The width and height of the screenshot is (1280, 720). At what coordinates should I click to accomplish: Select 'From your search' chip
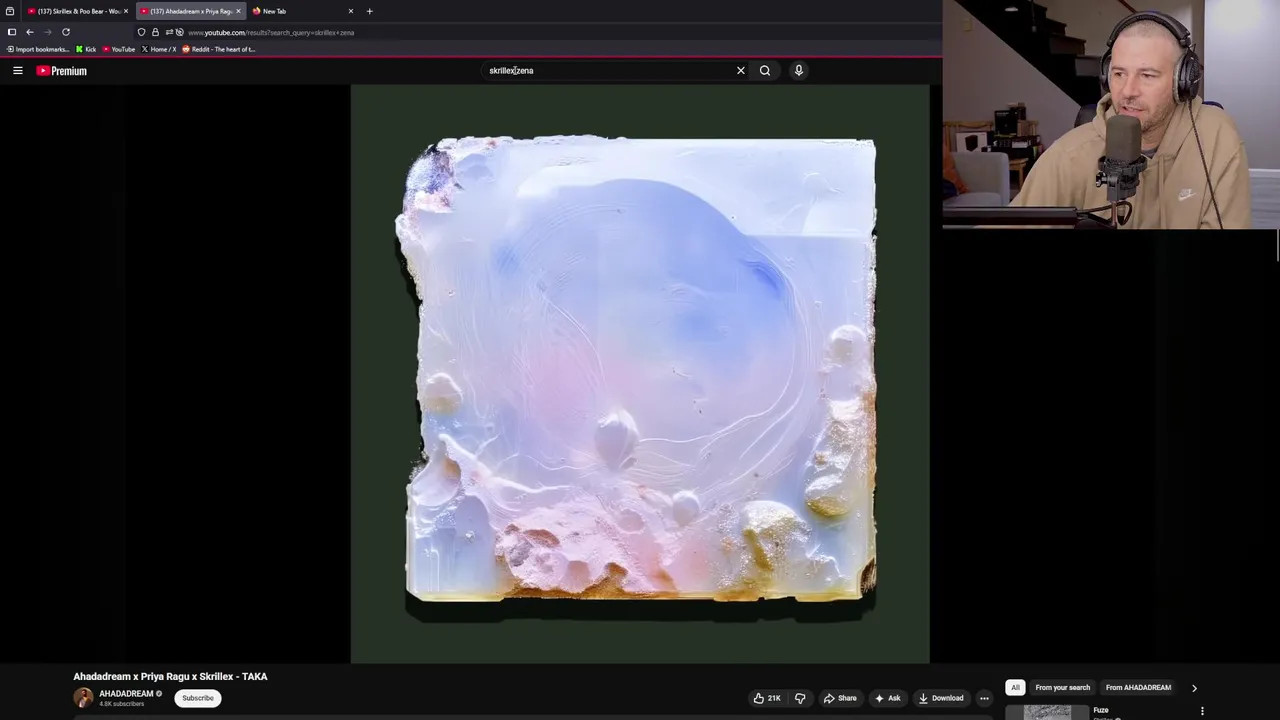1062,688
